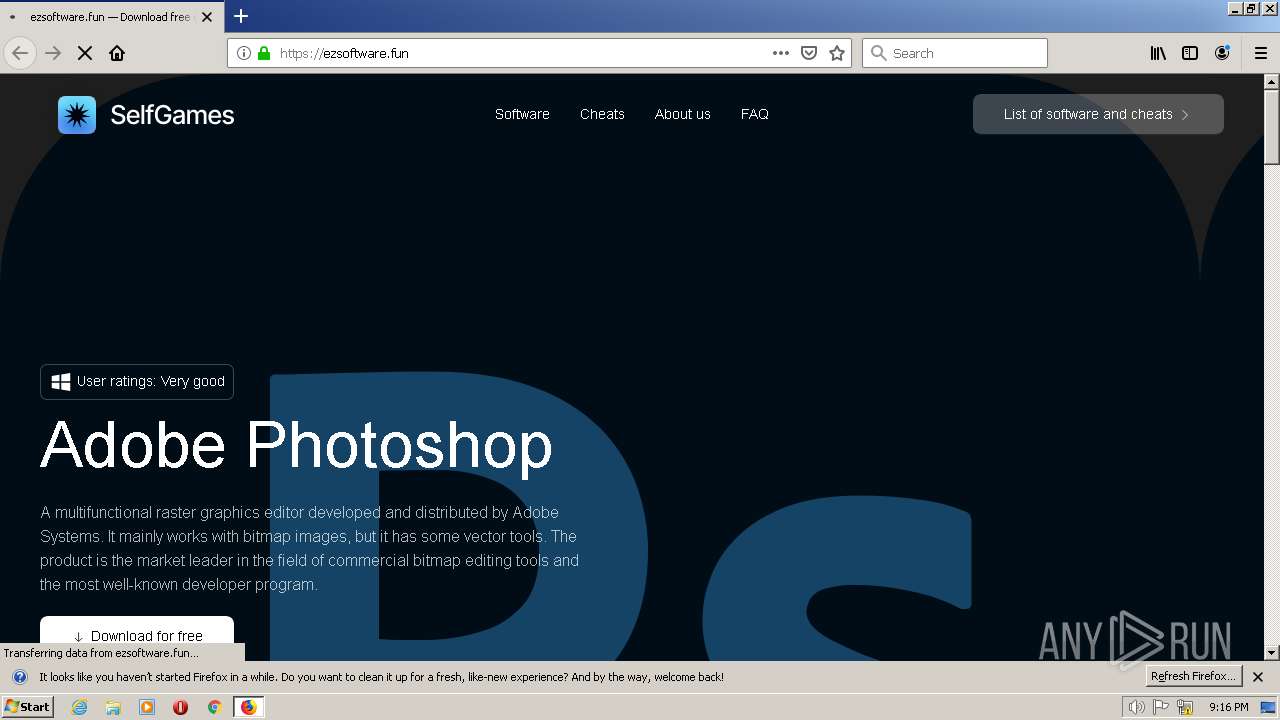The width and height of the screenshot is (1280, 720).
Task: Dismiss the Firefox refresh notification bar
Action: point(1258,677)
